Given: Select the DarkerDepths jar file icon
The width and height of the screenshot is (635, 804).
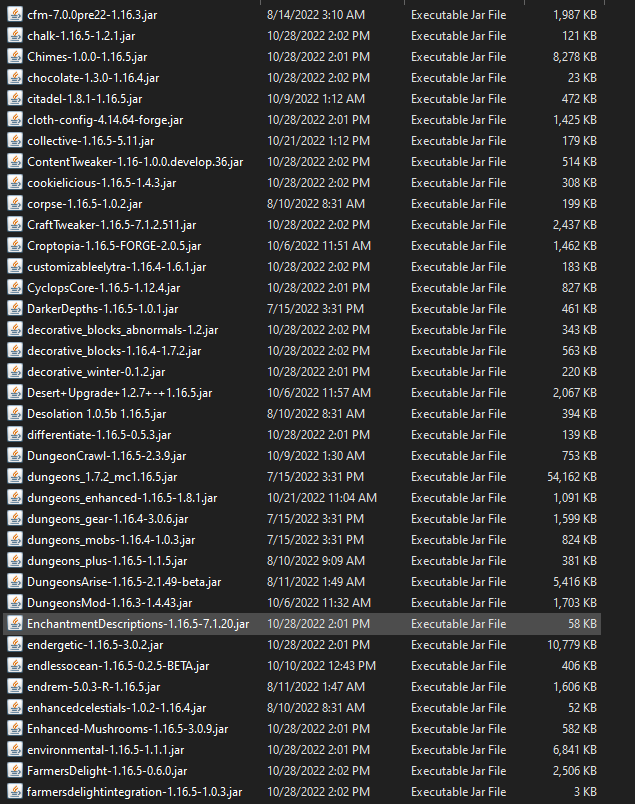Looking at the screenshot, I should pyautogui.click(x=15, y=309).
